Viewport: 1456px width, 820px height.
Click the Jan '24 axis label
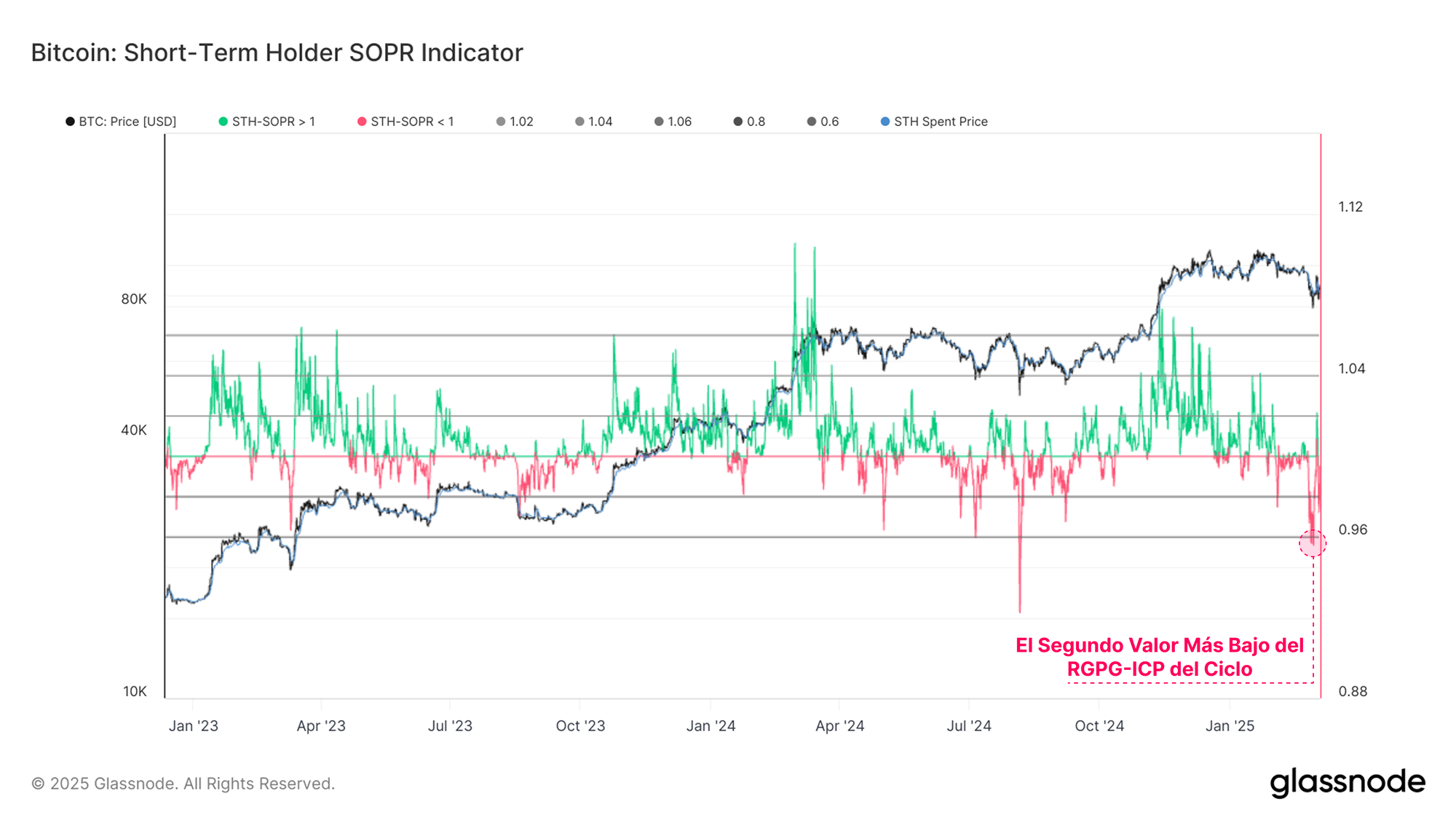pyautogui.click(x=711, y=726)
